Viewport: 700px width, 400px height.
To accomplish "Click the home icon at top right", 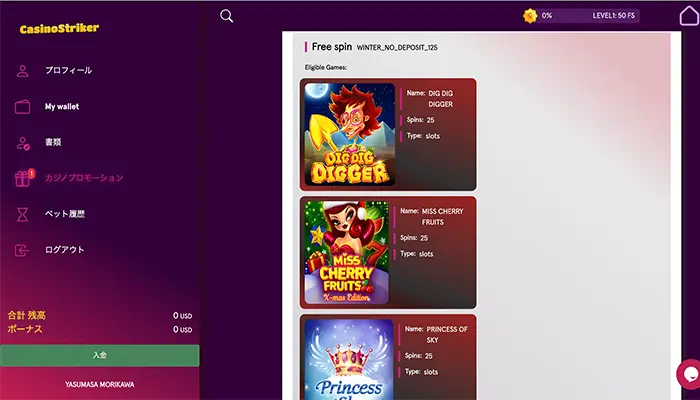I will click(x=689, y=16).
